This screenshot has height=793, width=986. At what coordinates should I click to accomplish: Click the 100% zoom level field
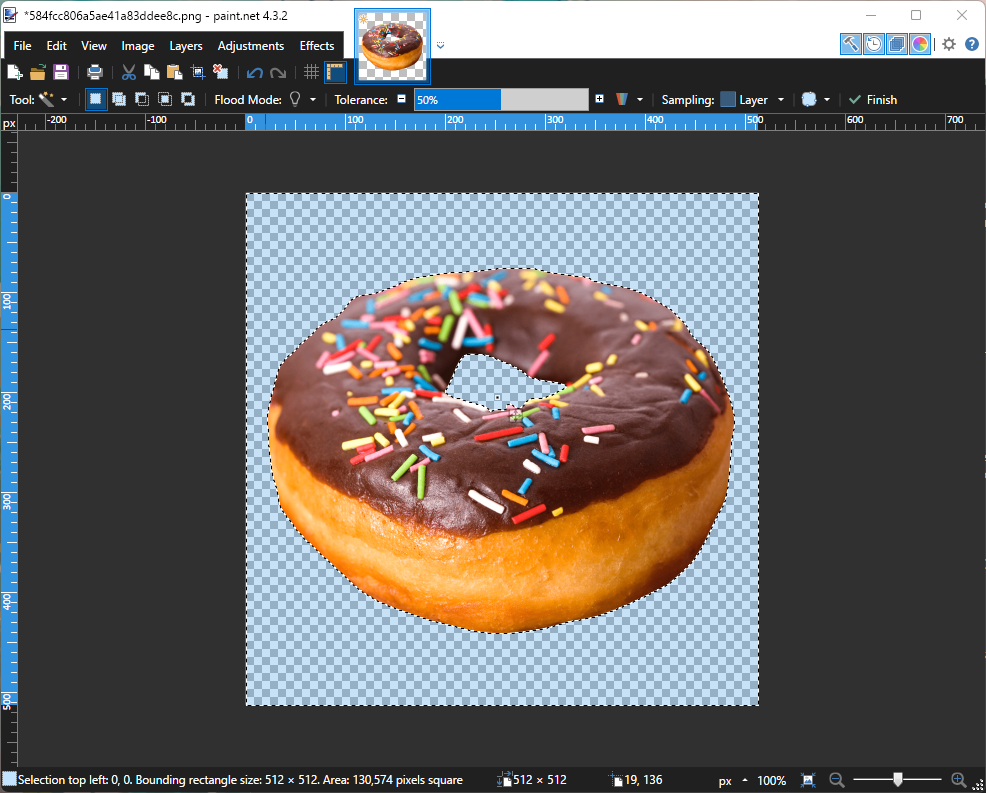pyautogui.click(x=772, y=780)
